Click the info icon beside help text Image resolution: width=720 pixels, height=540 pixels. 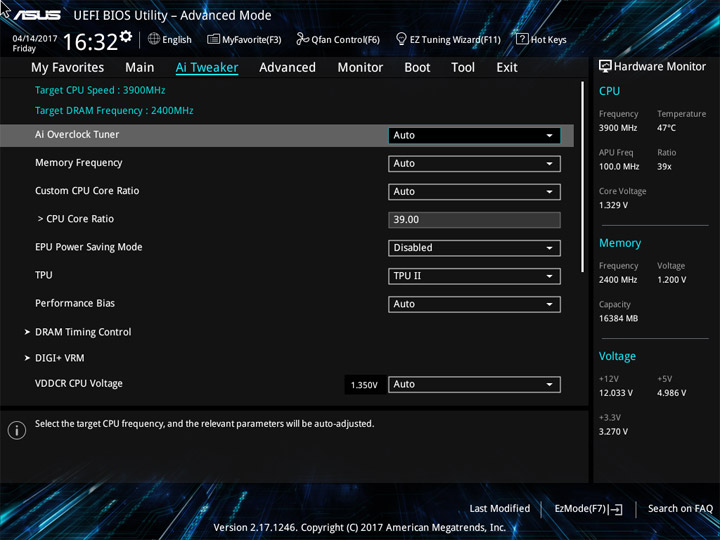coord(17,431)
